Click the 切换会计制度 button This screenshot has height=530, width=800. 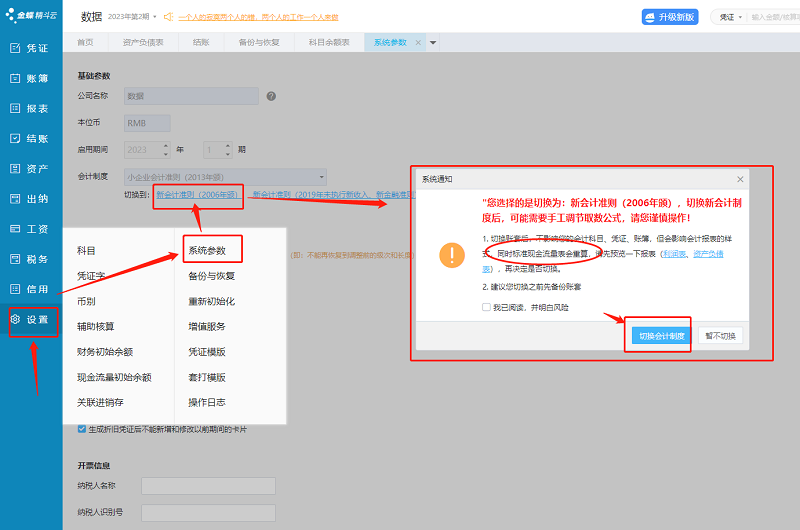coord(662,336)
